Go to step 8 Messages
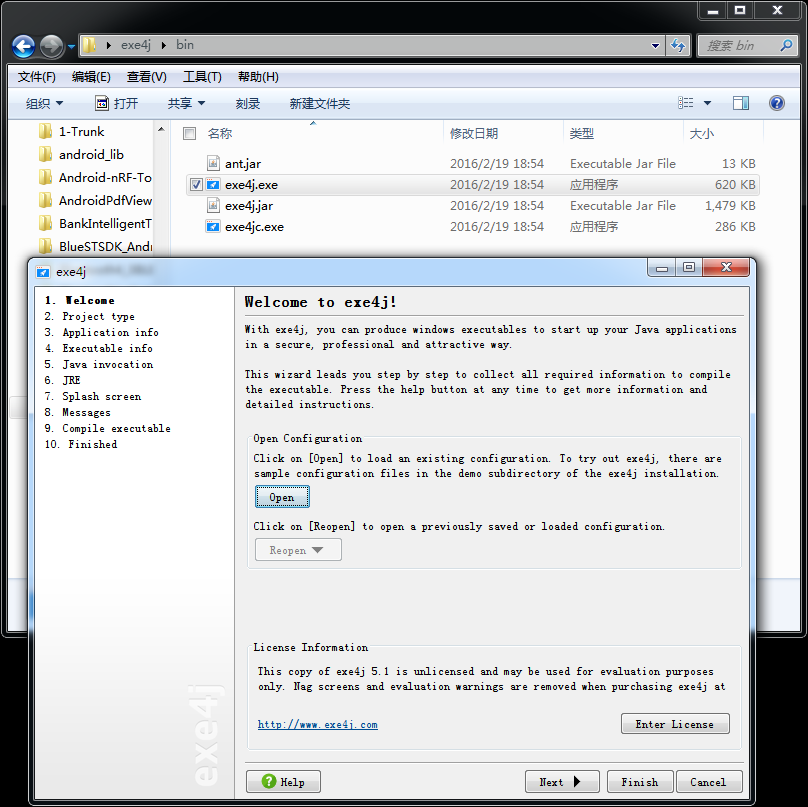The image size is (808, 807). [77, 412]
